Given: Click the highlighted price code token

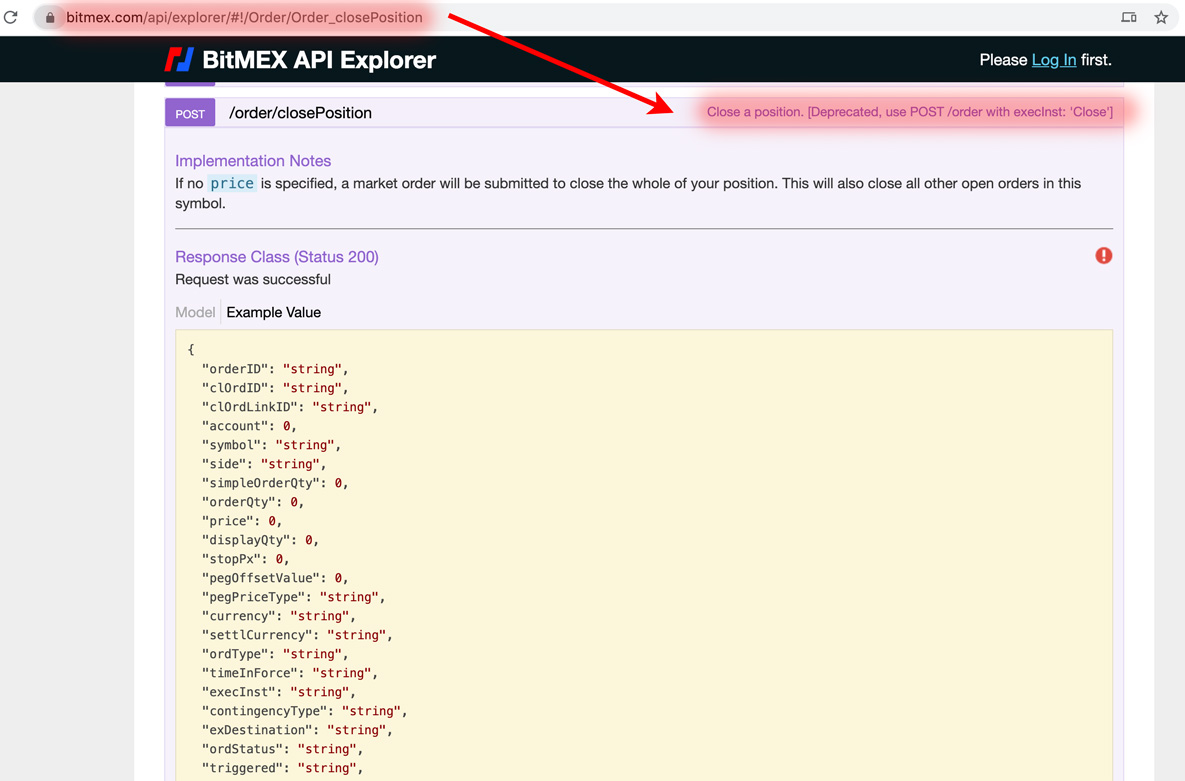Looking at the screenshot, I should tap(231, 183).
